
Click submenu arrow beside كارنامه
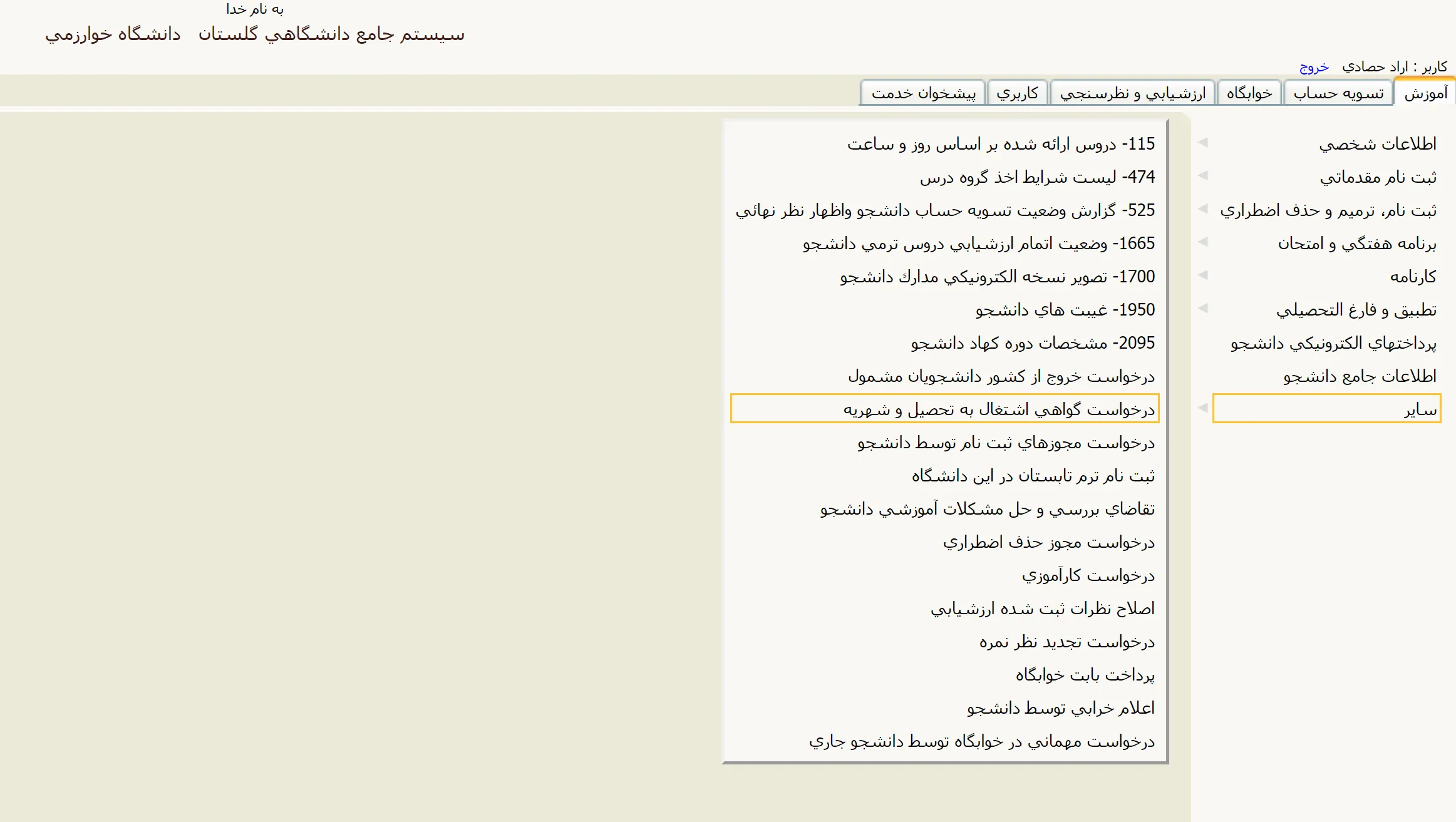point(1203,275)
